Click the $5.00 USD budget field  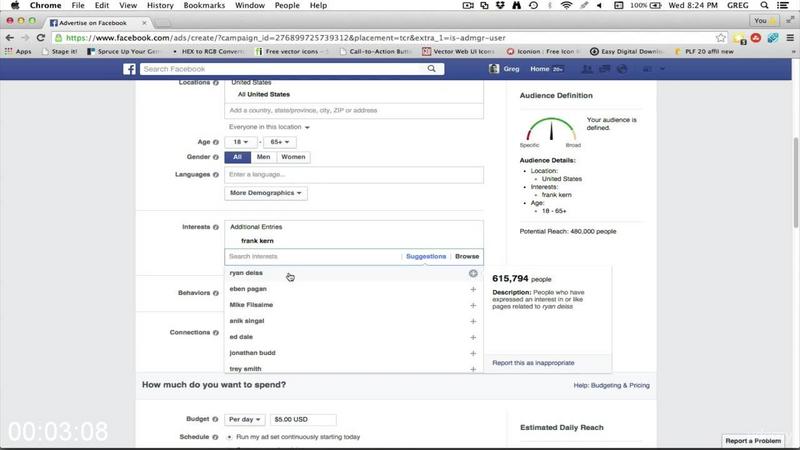pyautogui.click(x=303, y=419)
